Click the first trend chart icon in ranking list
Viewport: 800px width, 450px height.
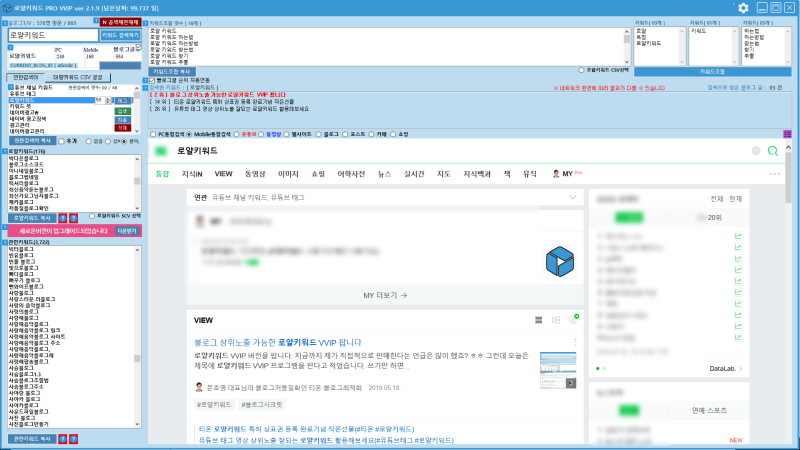[x=738, y=236]
